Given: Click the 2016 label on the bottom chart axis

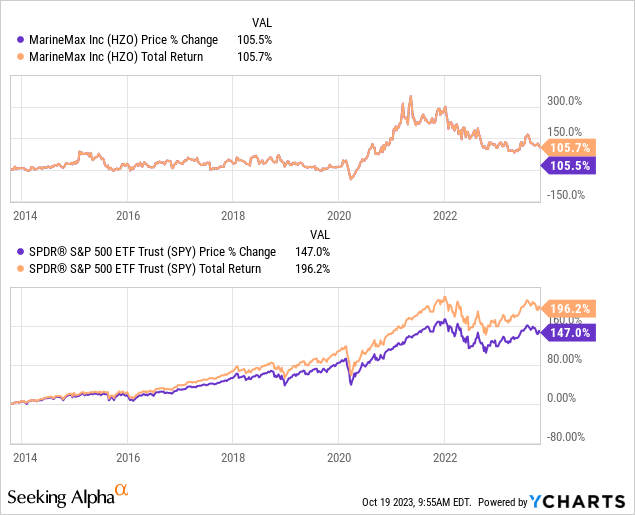Looking at the screenshot, I should pyautogui.click(x=127, y=454).
